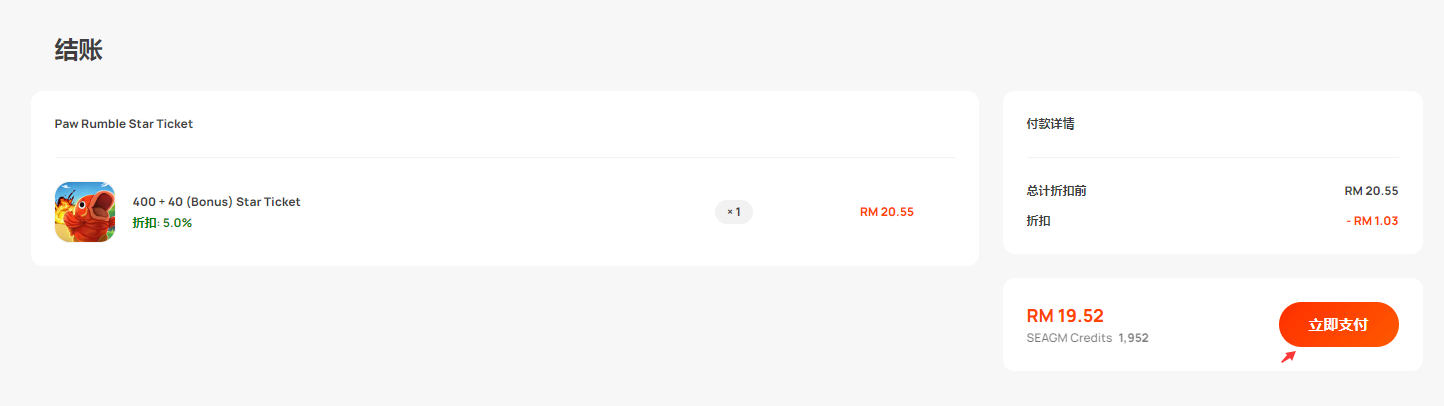Select the ×1 quantity badge
1444x406 pixels.
pos(734,212)
